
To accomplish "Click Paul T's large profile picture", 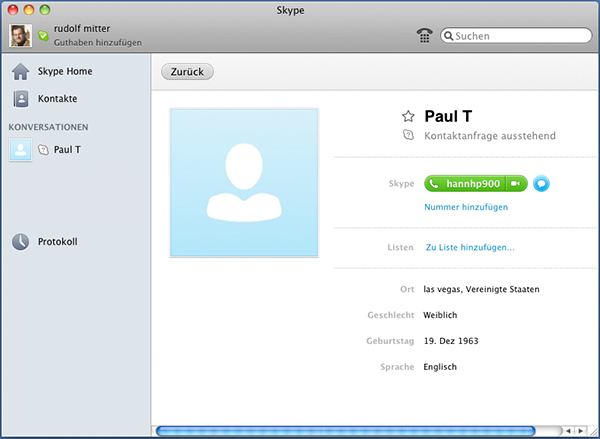I will 244,183.
